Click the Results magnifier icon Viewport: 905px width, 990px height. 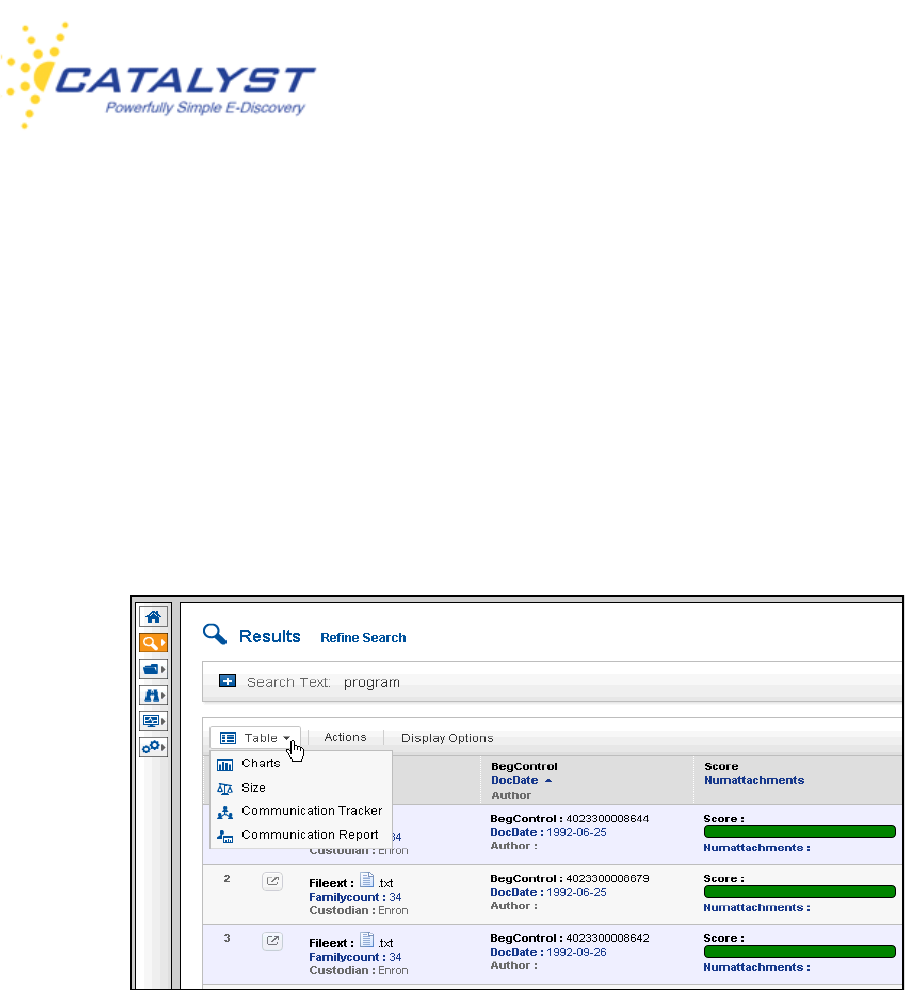coord(215,634)
